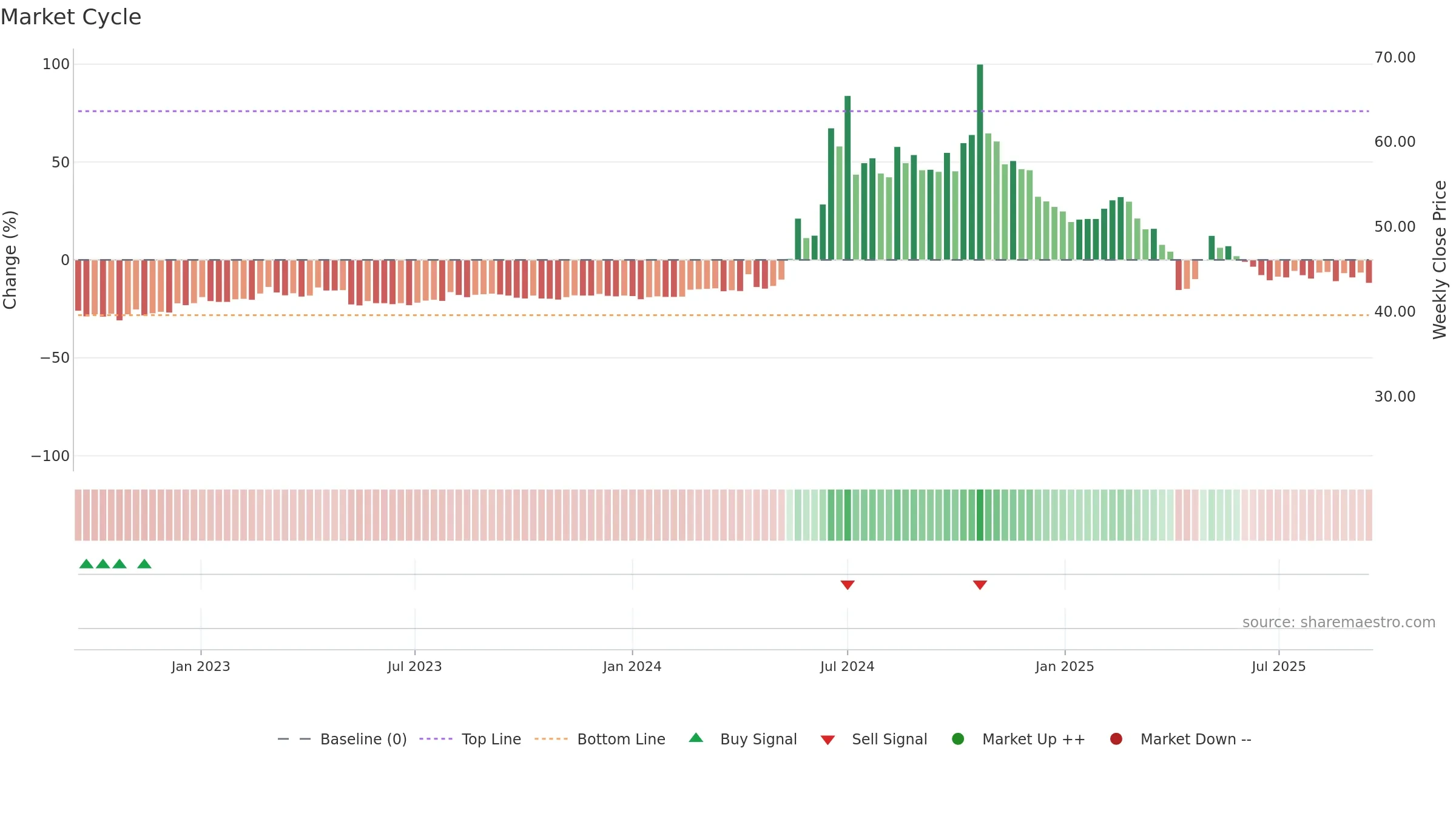Click the fourth green buy signal triangle marker
Screen dimensions: 1456x819
[144, 564]
